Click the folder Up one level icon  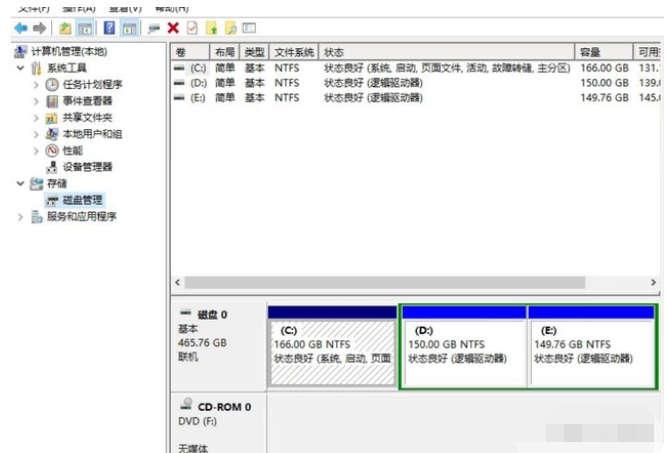(65, 29)
